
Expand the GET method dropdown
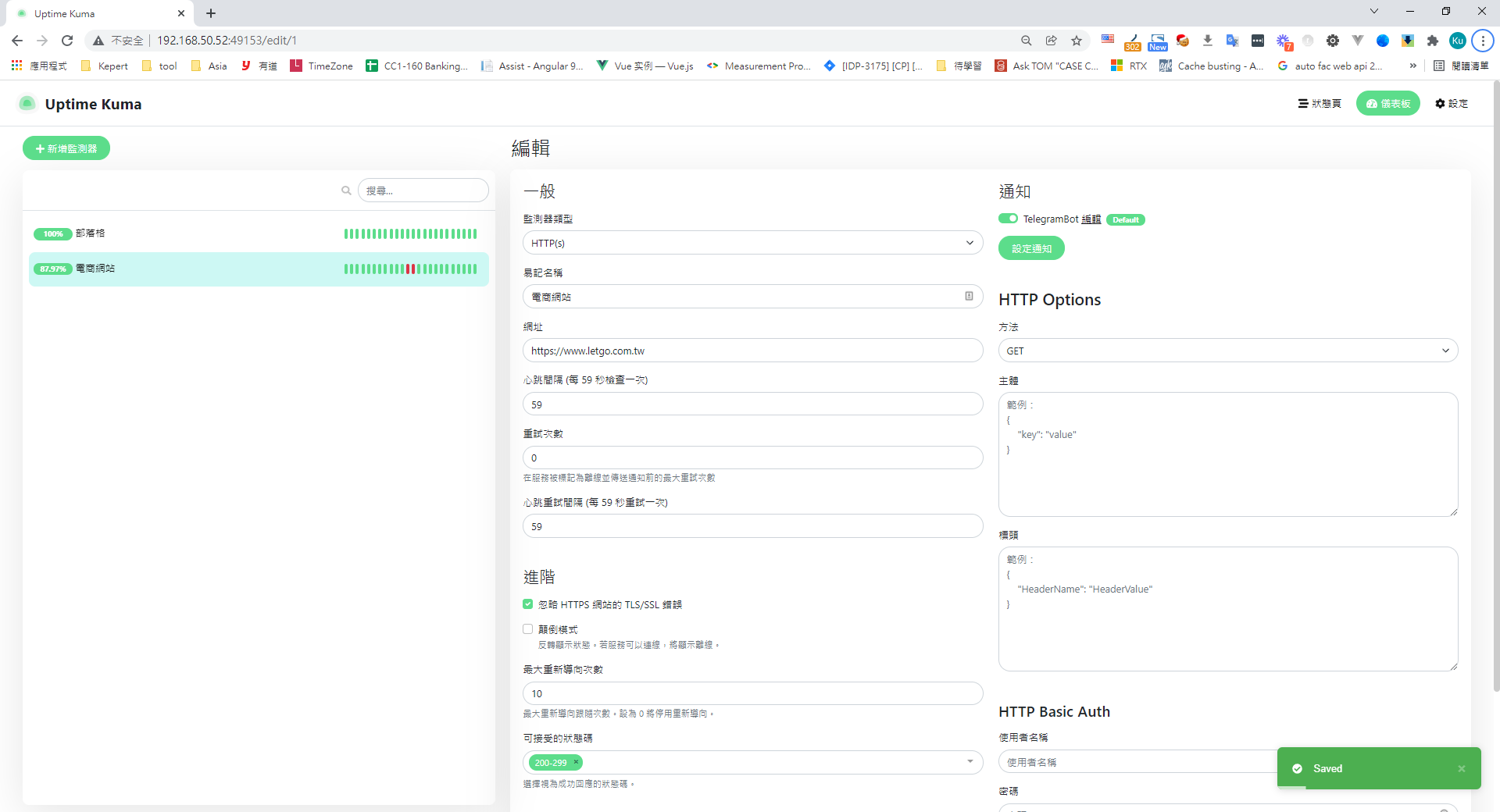coord(1227,351)
